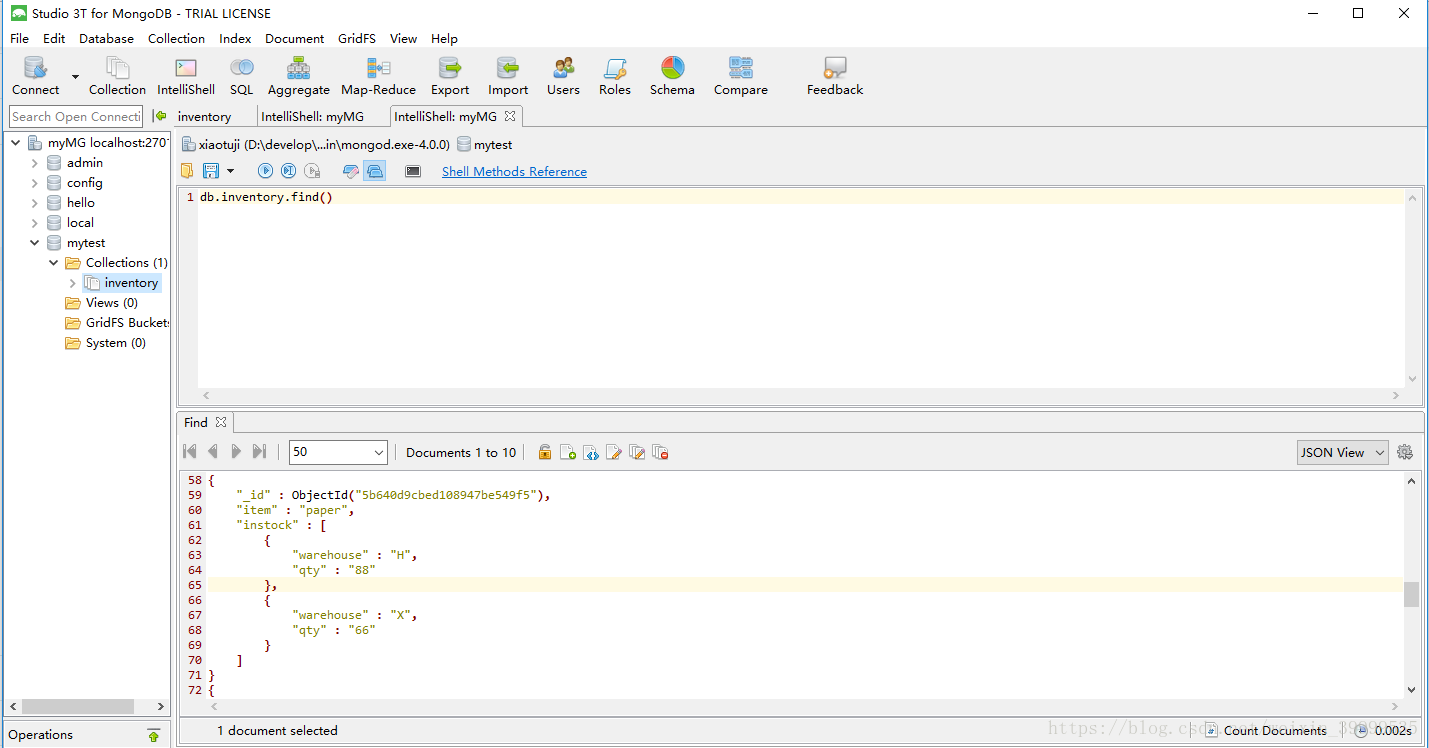The width and height of the screenshot is (1429, 748).
Task: Open the Collection toolbar button
Action: tap(117, 76)
